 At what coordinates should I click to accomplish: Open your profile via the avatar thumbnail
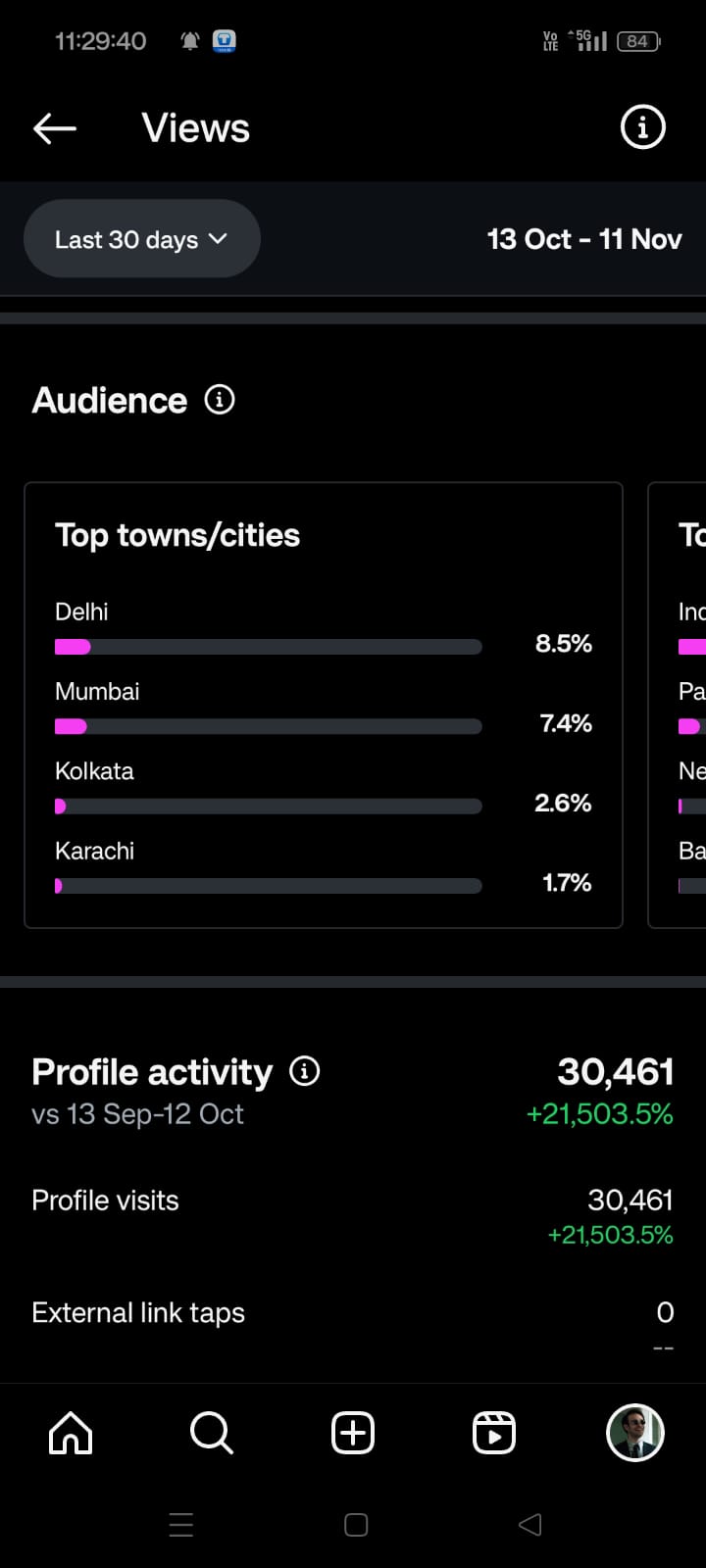tap(635, 1433)
